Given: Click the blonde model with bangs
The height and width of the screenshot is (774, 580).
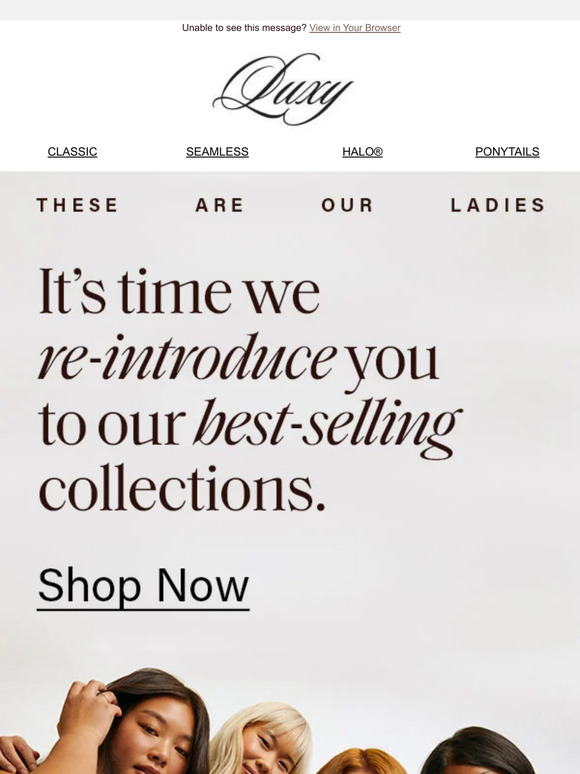Looking at the screenshot, I should click(257, 738).
